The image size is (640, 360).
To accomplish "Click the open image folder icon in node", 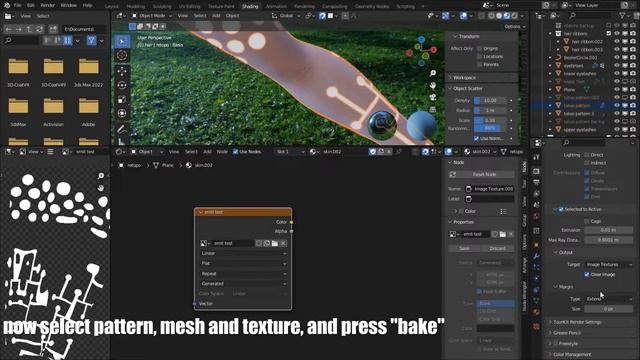I will click(x=275, y=243).
